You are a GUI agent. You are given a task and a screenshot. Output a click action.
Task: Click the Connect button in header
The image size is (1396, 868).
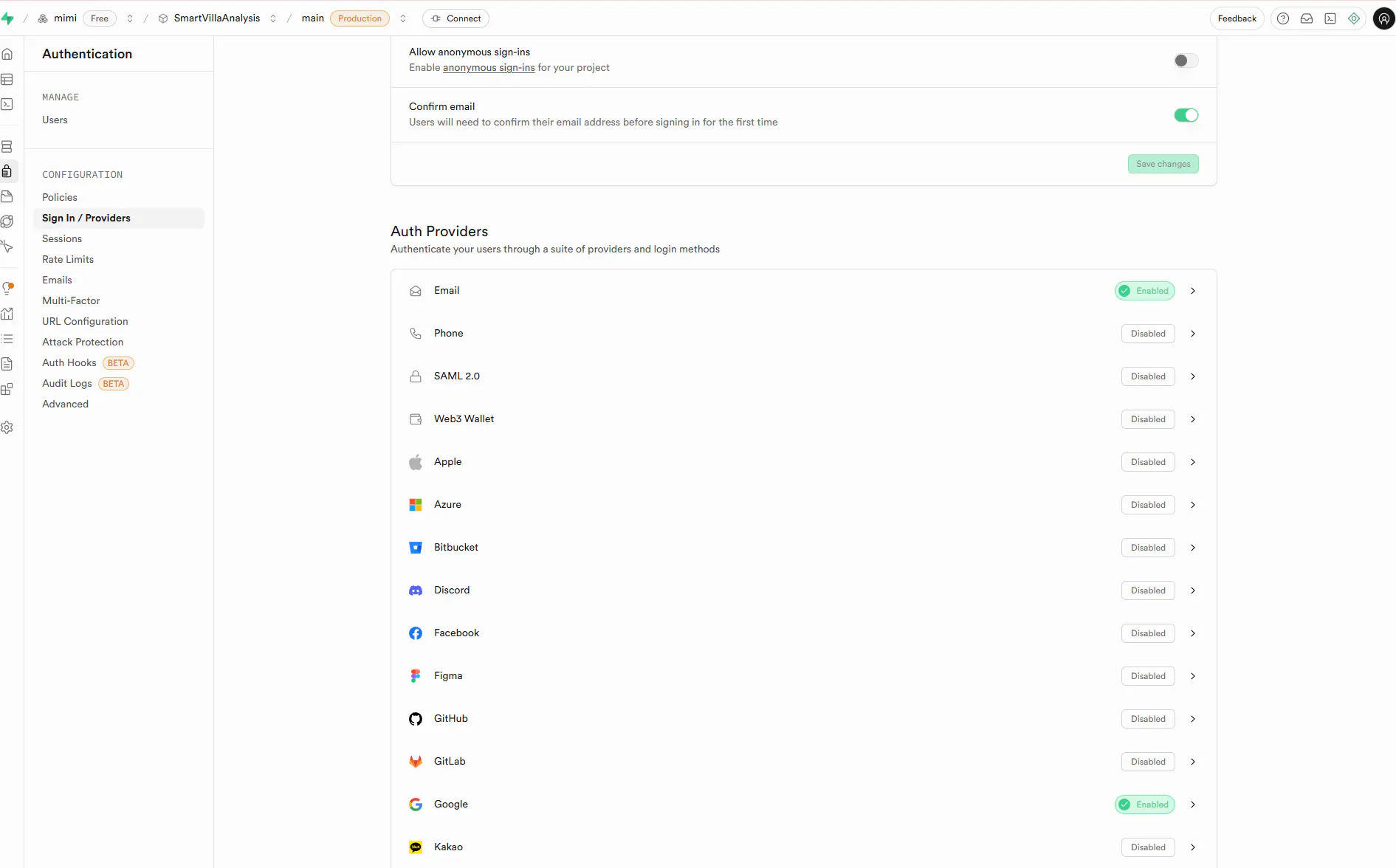click(x=455, y=18)
